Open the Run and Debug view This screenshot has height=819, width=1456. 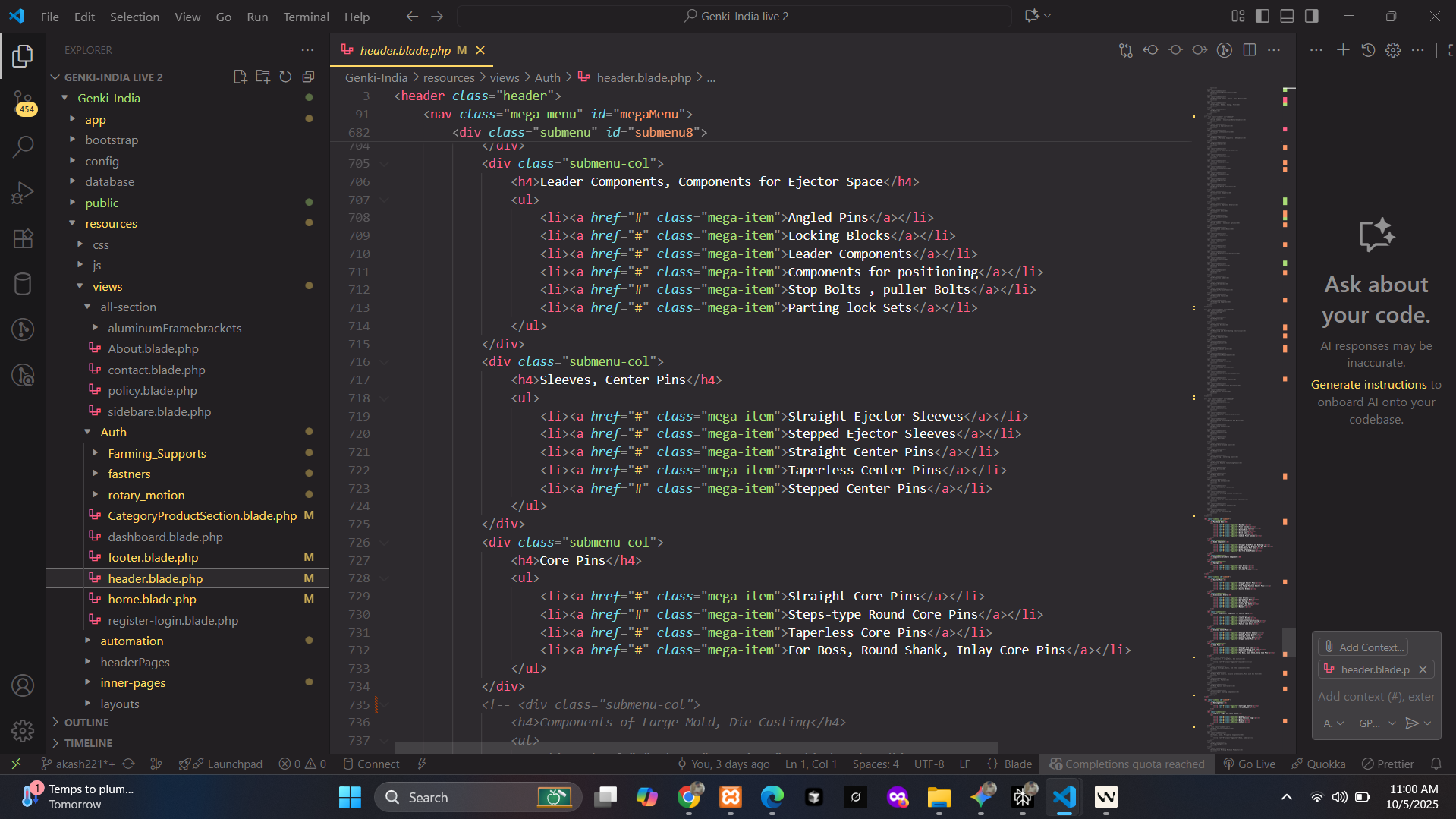23,193
